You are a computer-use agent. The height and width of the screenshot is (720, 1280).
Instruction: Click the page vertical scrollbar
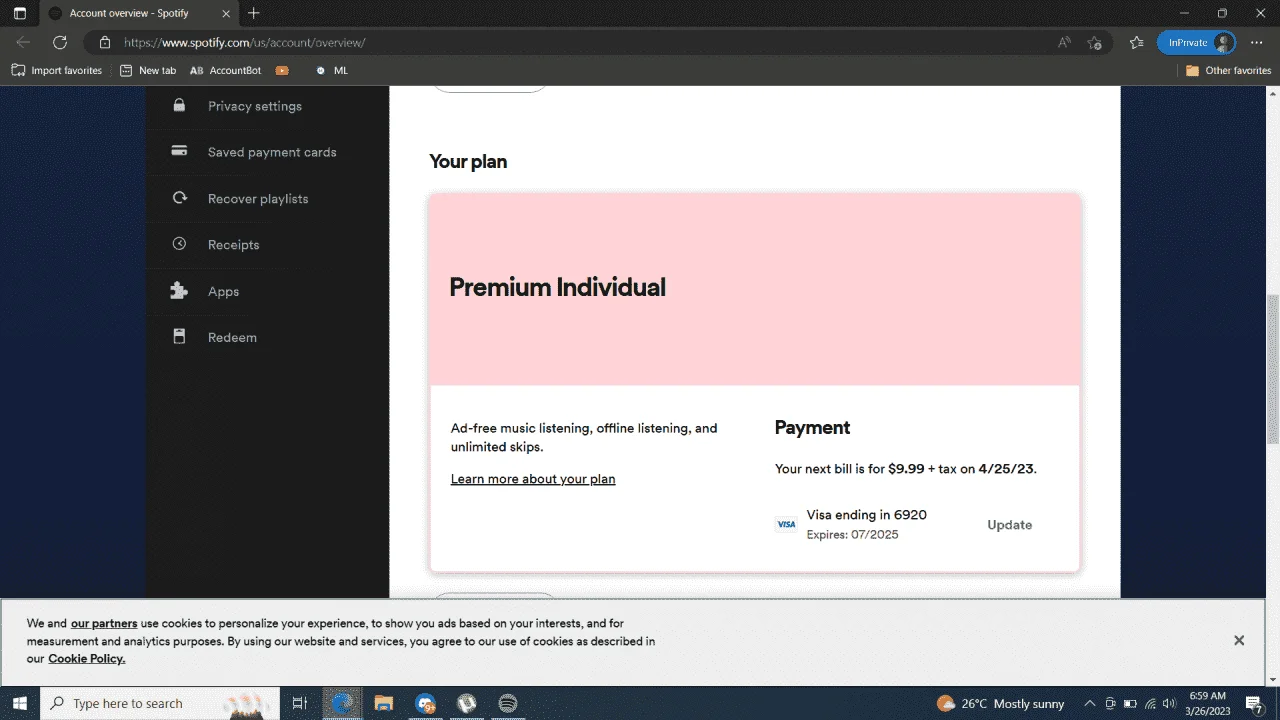point(1273,370)
